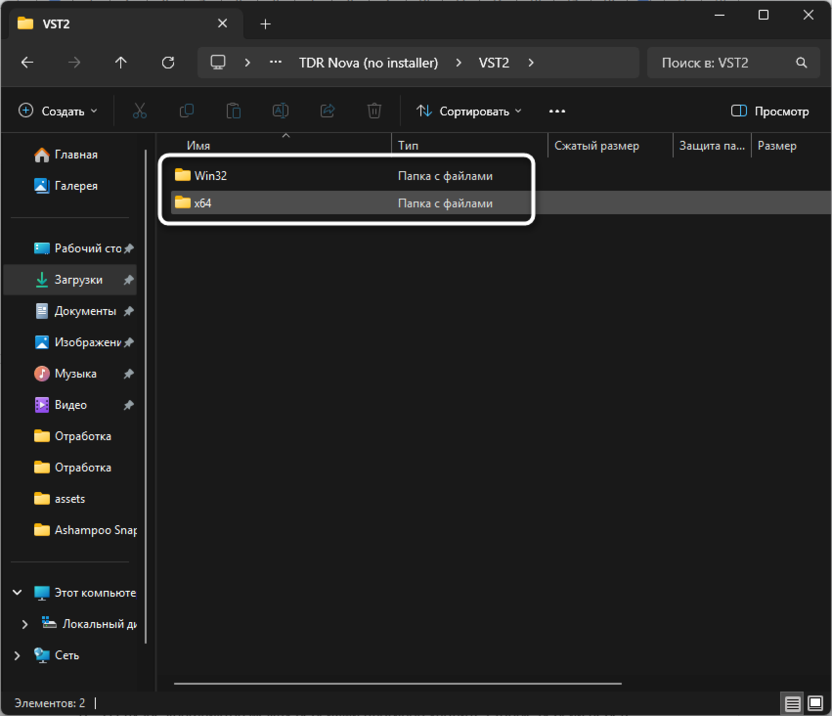
Task: Click the Delete trash bin icon
Action: 374,111
